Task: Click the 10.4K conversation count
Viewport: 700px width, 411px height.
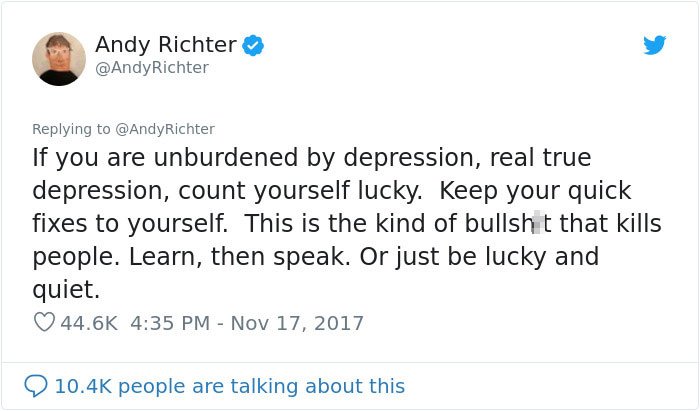Action: click(83, 386)
